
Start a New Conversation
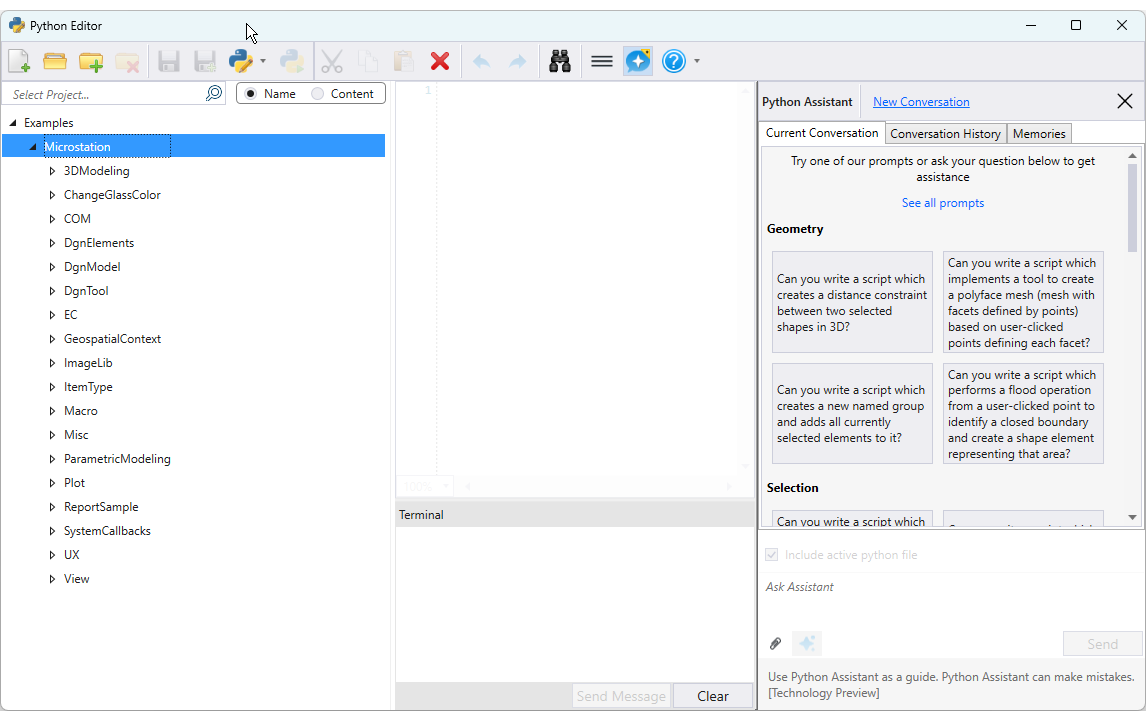tap(921, 102)
